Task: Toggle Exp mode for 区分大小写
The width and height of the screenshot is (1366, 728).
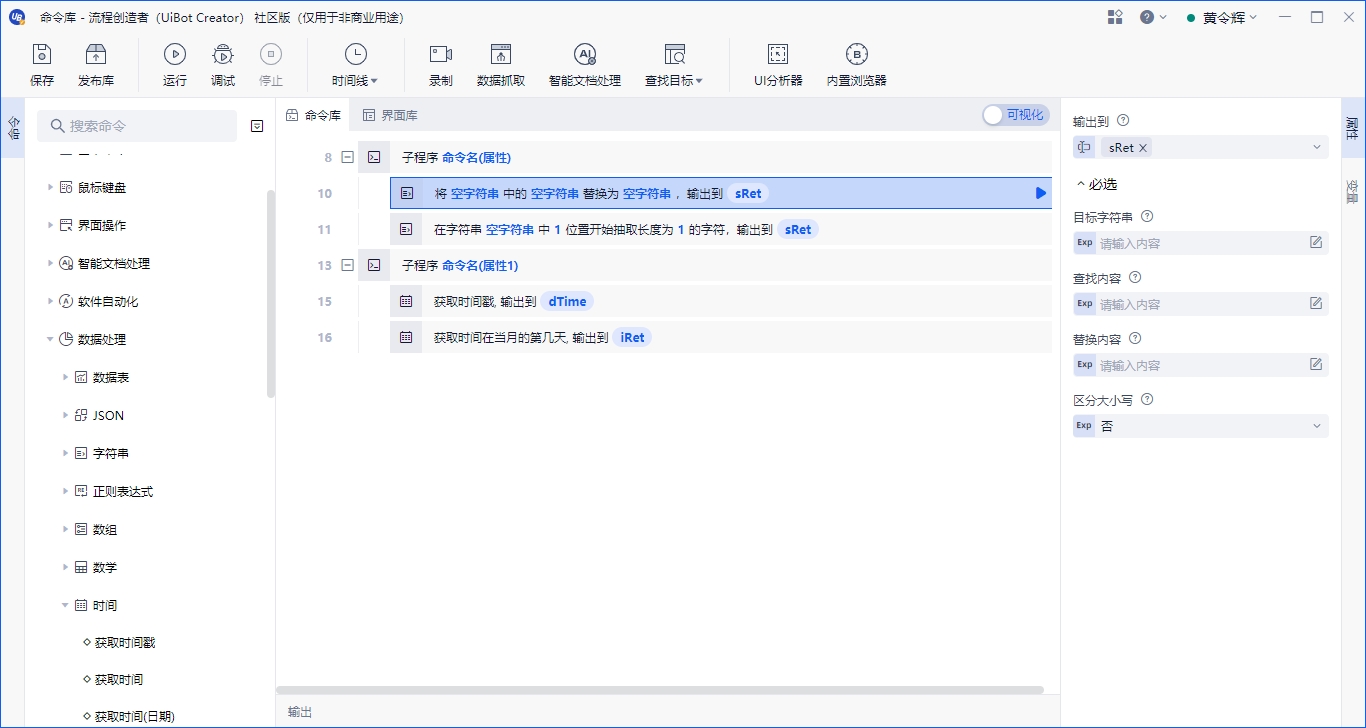Action: tap(1085, 425)
